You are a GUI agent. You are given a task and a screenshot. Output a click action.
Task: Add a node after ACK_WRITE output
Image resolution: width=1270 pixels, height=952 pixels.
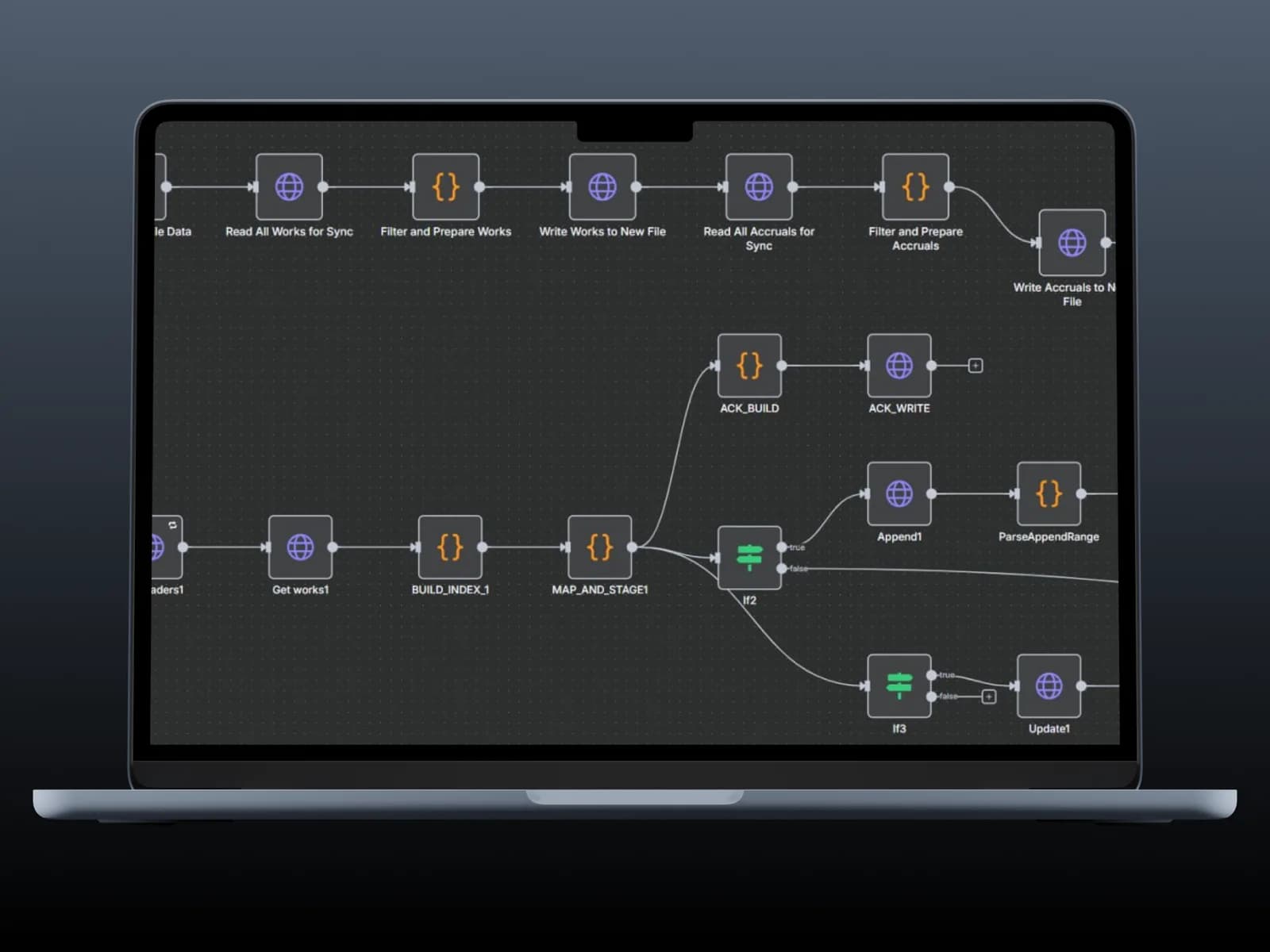(976, 366)
